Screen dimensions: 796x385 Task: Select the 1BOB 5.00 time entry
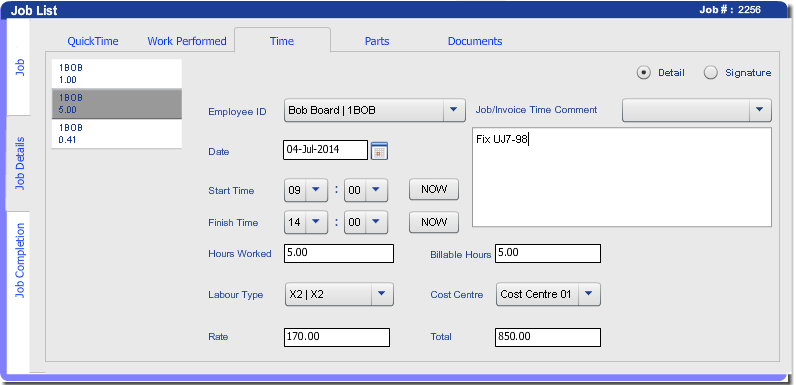[x=117, y=104]
